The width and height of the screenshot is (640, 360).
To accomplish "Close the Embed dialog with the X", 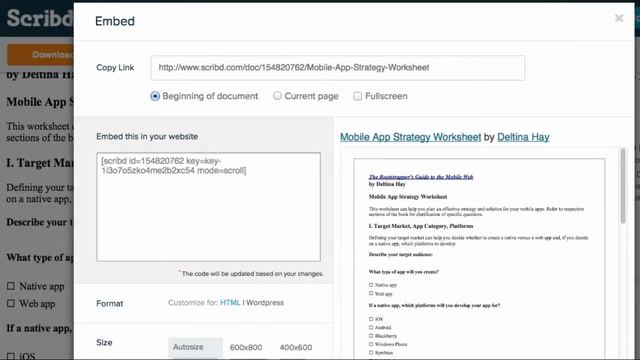I will (619, 18).
